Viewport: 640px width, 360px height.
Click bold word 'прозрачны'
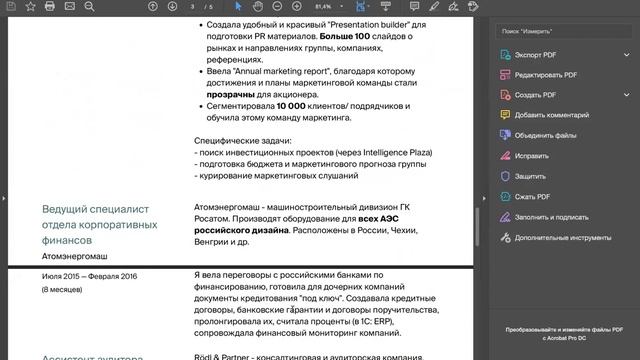(231, 95)
